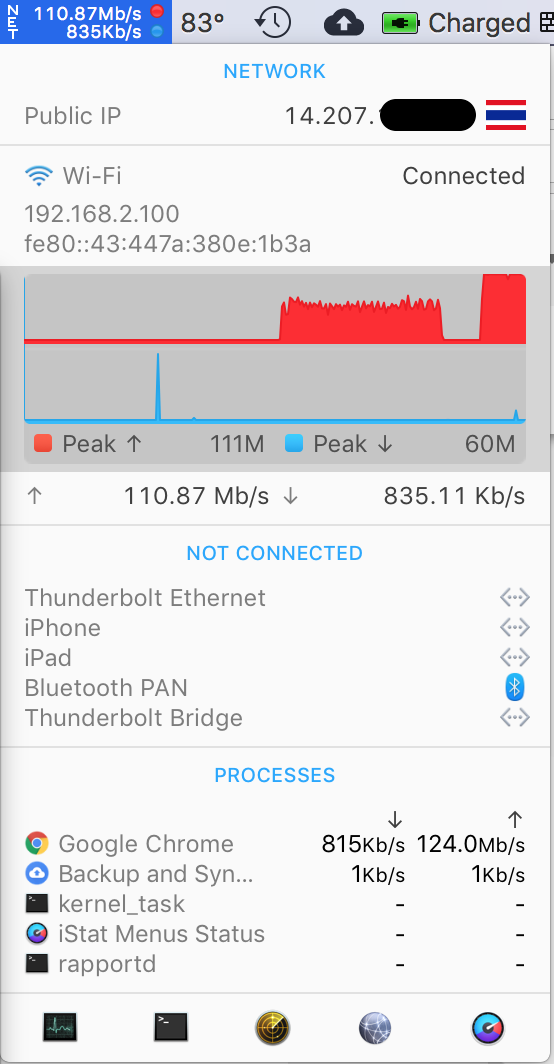Click the Wi-Fi signal icon
The image size is (554, 1064).
[x=38, y=176]
